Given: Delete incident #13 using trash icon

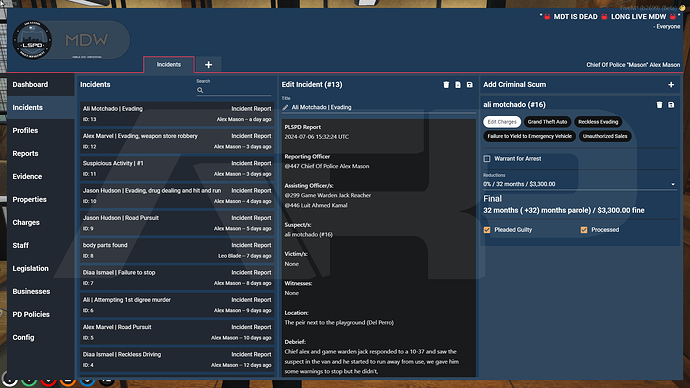Looking at the screenshot, I should click(446, 84).
